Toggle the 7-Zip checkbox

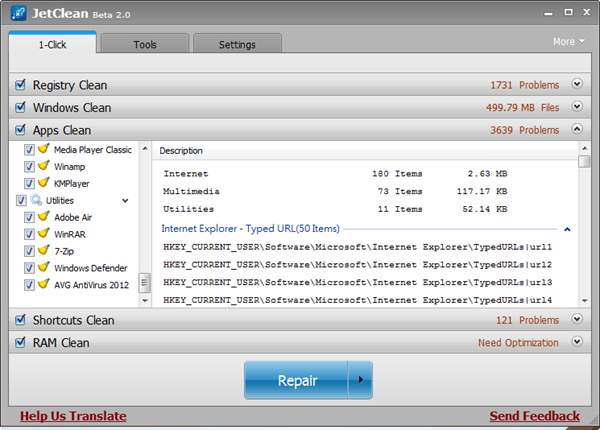(29, 251)
